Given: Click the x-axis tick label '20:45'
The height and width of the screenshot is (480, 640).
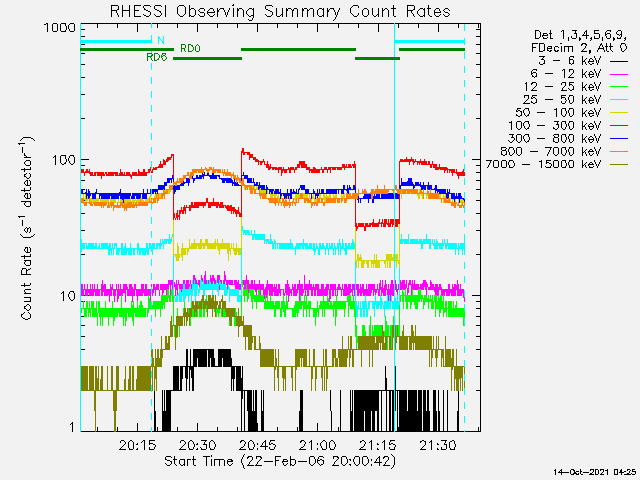Looking at the screenshot, I should 258,445.
